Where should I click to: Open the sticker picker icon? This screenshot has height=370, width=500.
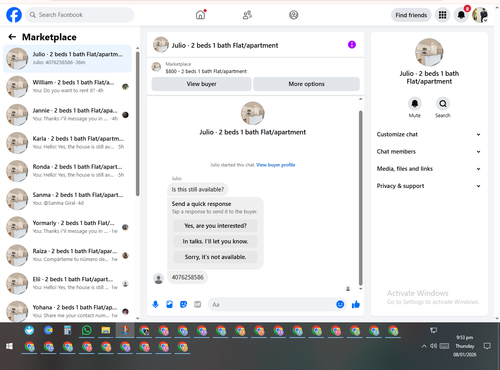tap(183, 304)
